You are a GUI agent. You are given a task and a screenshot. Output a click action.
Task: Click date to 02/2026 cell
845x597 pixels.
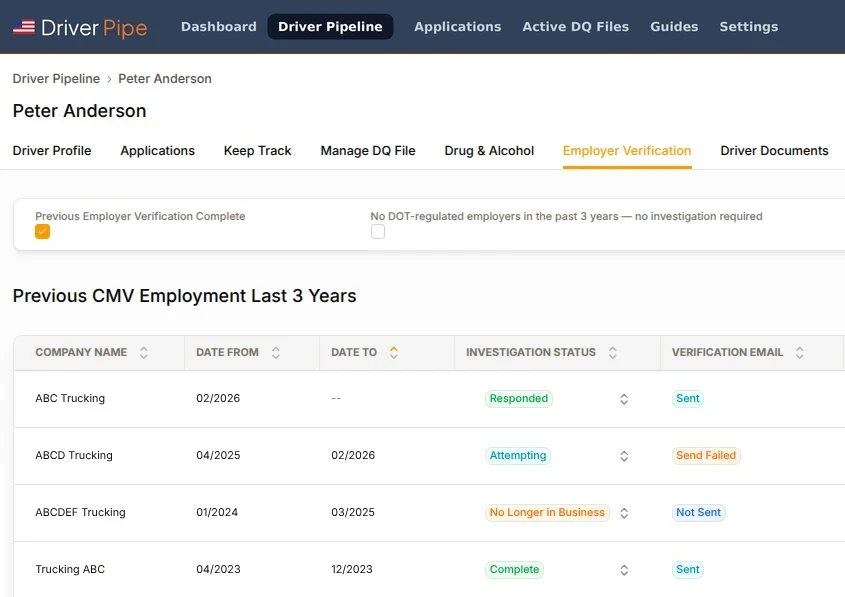pos(353,456)
